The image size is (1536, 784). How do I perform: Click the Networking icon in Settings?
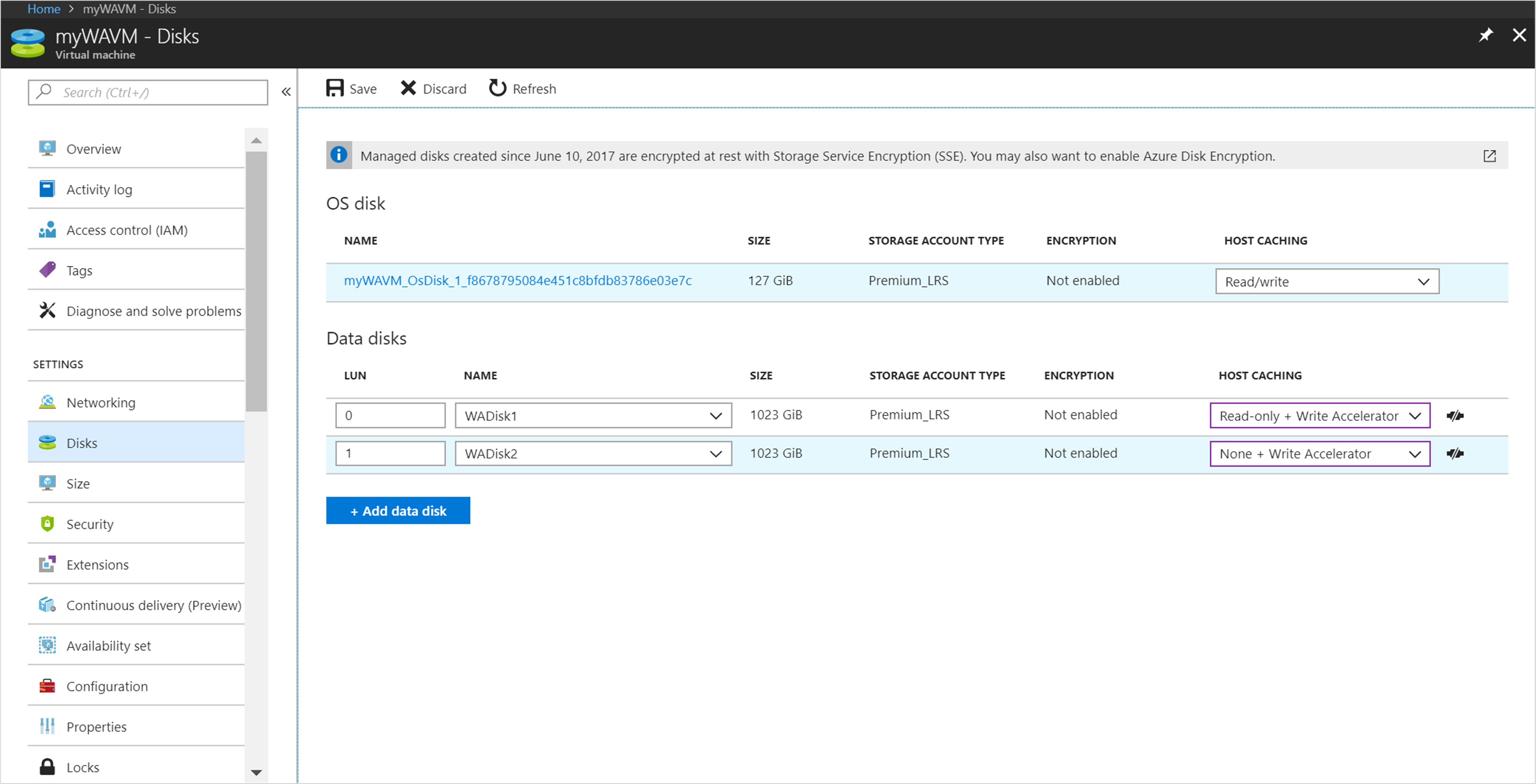pyautogui.click(x=47, y=402)
